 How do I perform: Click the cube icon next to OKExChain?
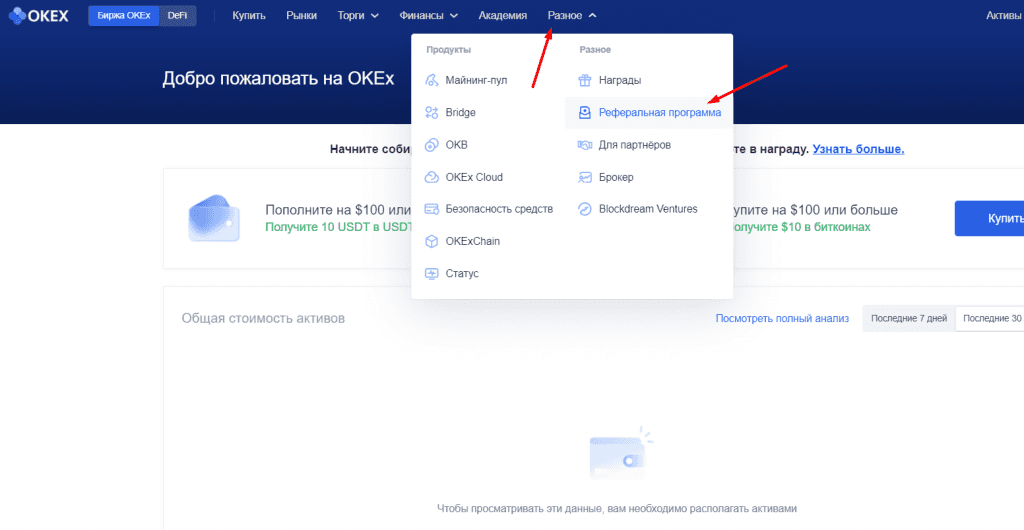coord(432,242)
